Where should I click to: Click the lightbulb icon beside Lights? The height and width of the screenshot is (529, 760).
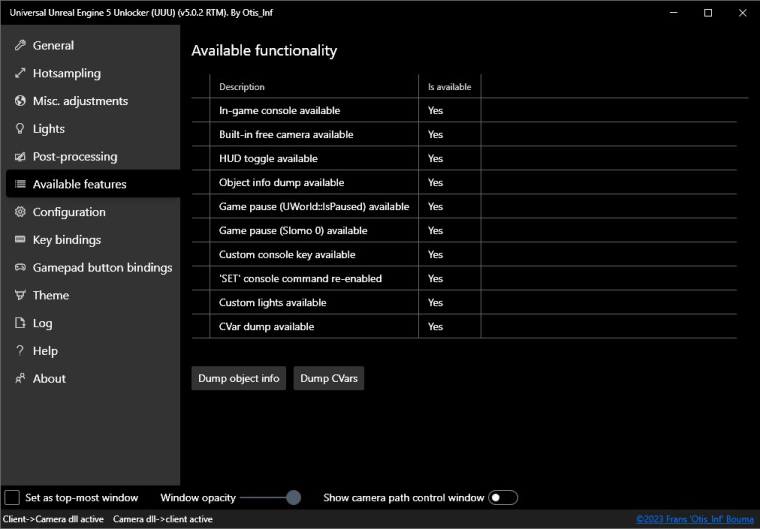tap(20, 128)
